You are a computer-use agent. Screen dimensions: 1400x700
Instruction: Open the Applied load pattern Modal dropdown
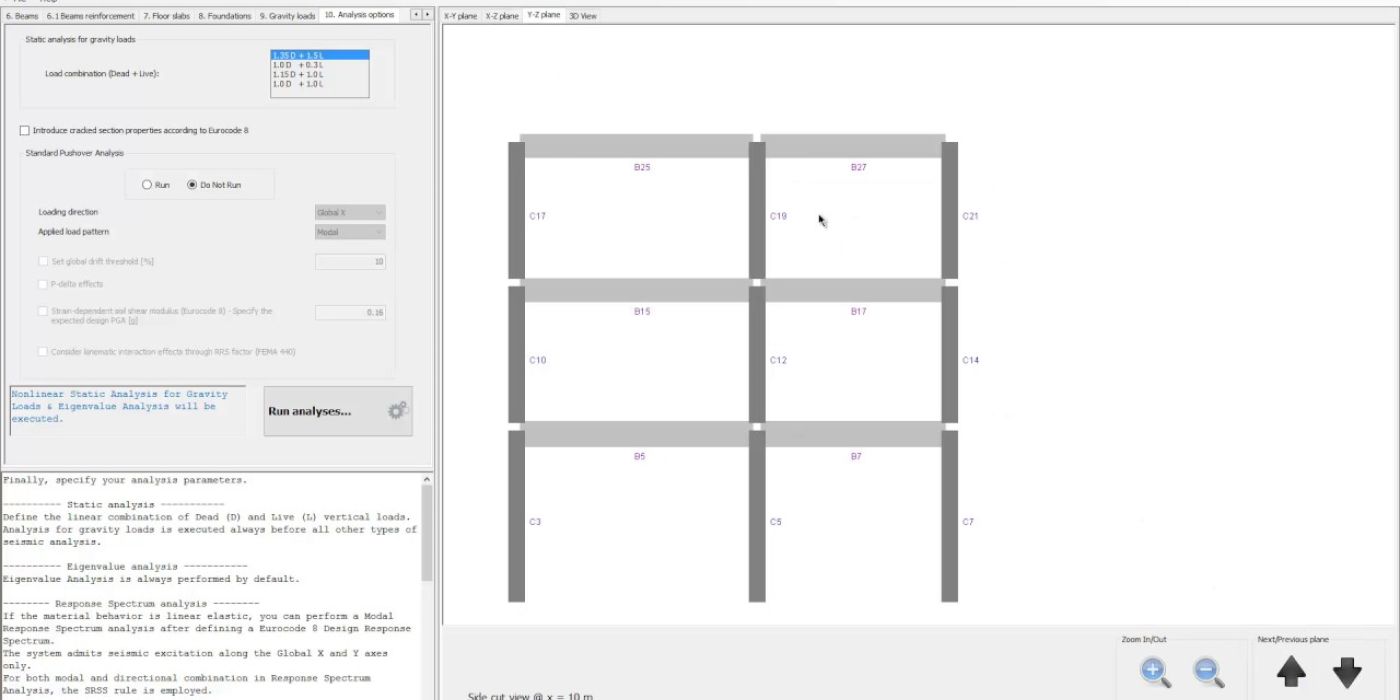click(x=350, y=232)
